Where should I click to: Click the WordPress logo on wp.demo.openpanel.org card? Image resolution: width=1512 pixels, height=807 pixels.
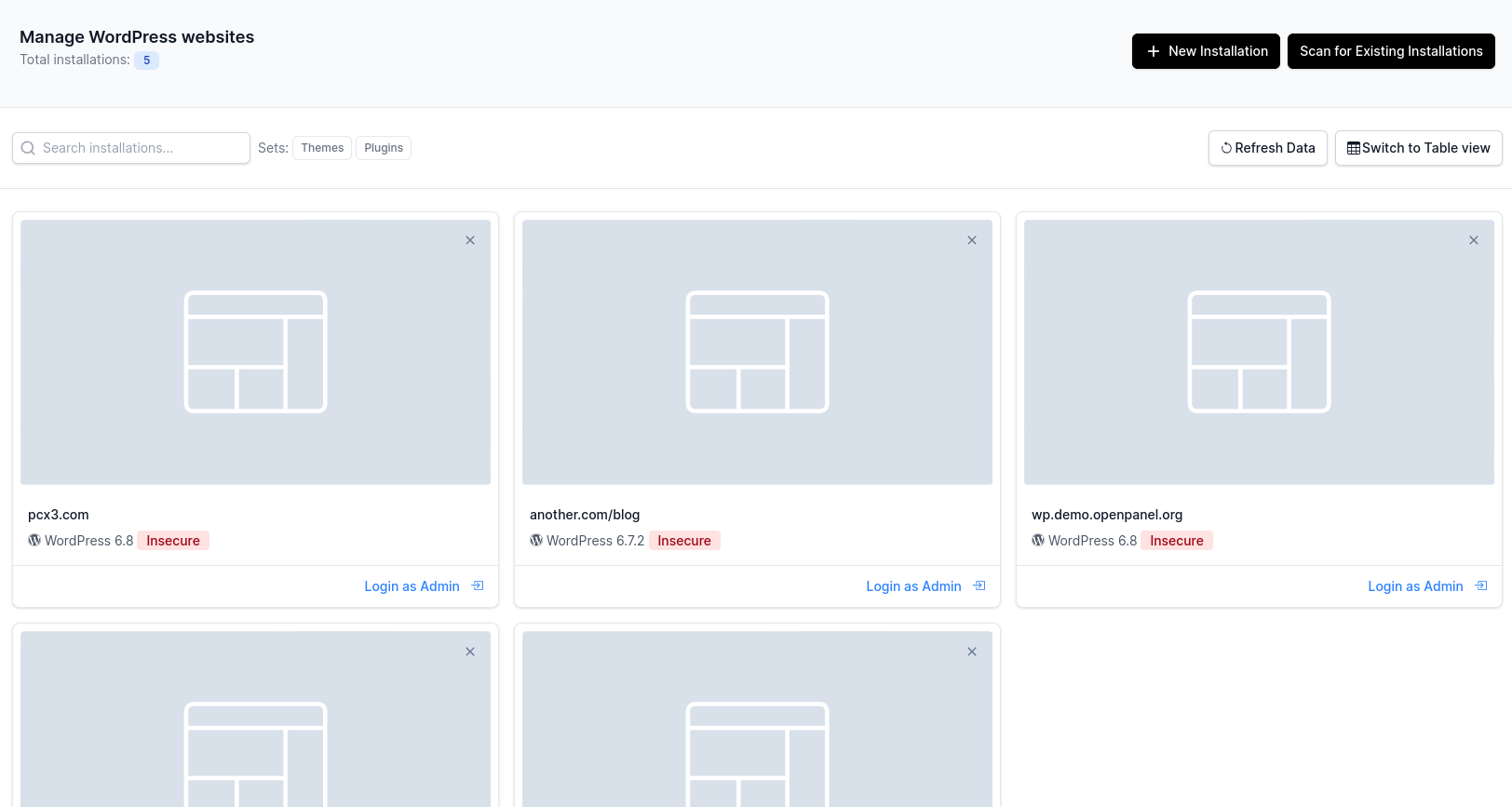(1038, 540)
